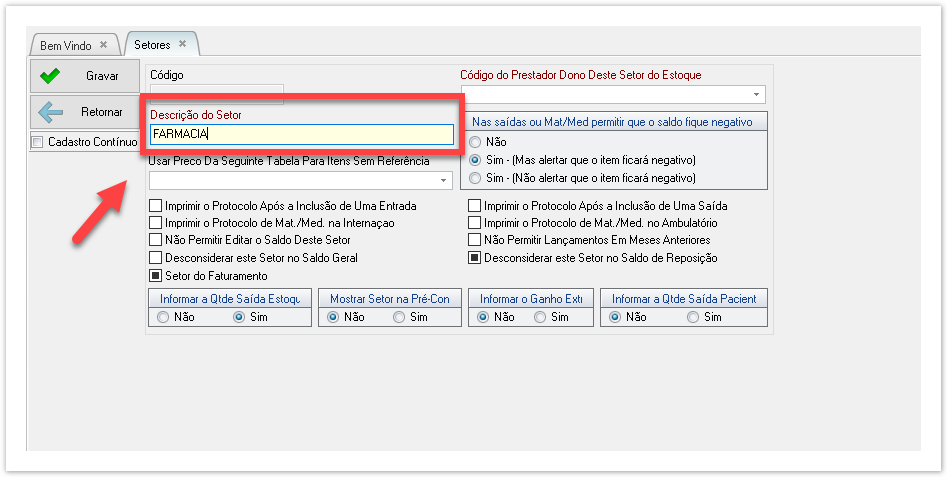This screenshot has width=947, height=477.
Task: Switch to the Bem Vindo tab
Action: tap(66, 46)
